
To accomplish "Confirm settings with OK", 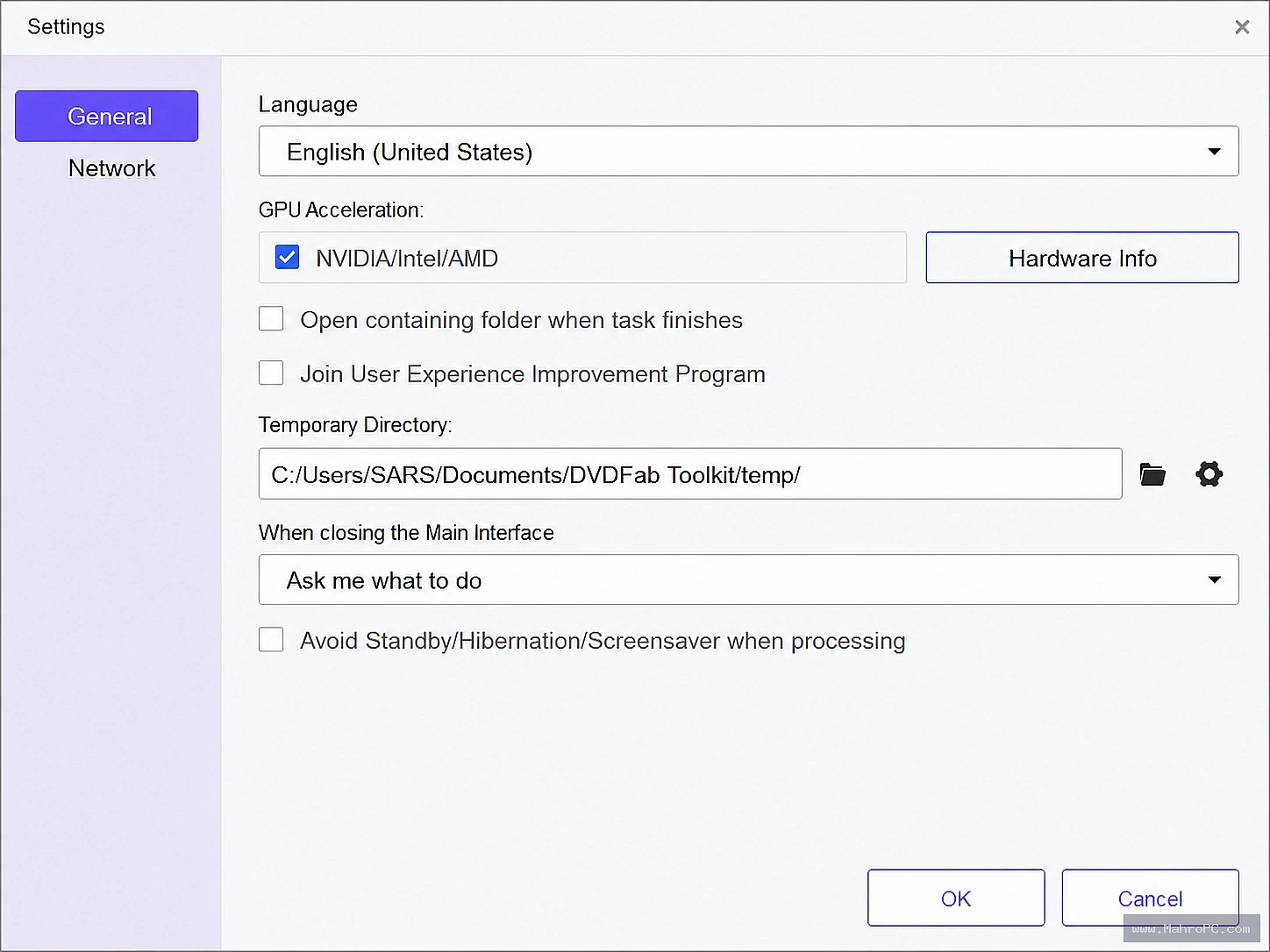I will pyautogui.click(x=956, y=898).
